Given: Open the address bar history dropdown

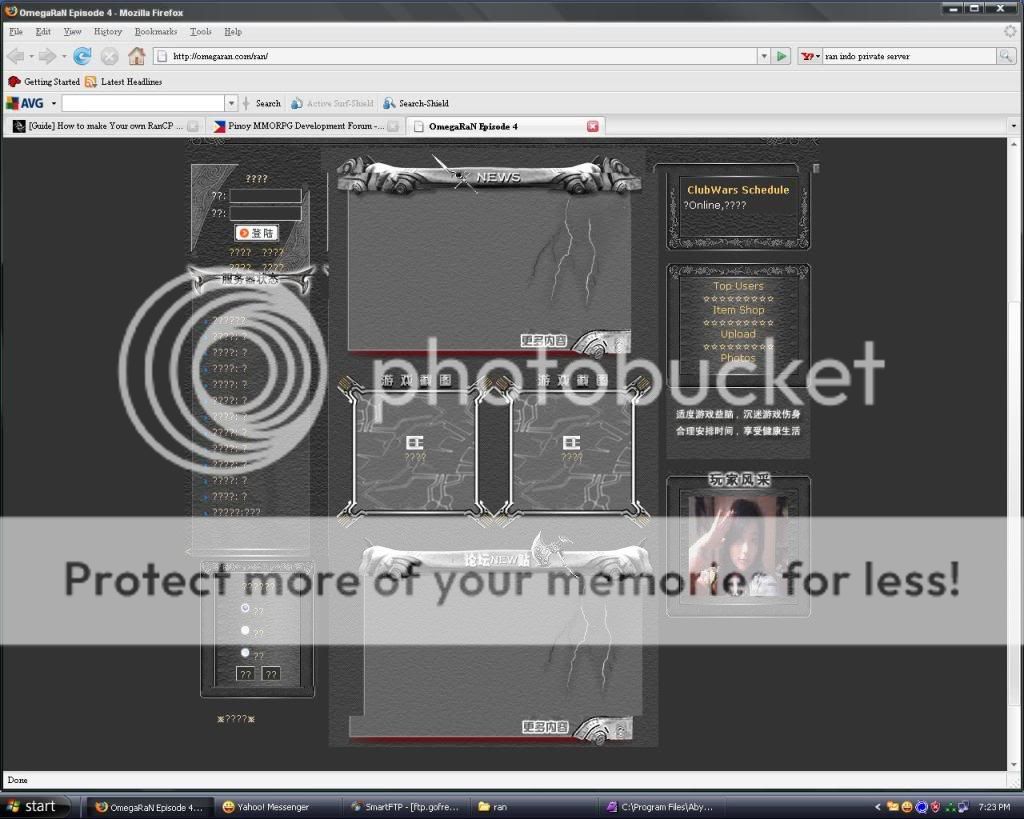Looking at the screenshot, I should [x=763, y=56].
